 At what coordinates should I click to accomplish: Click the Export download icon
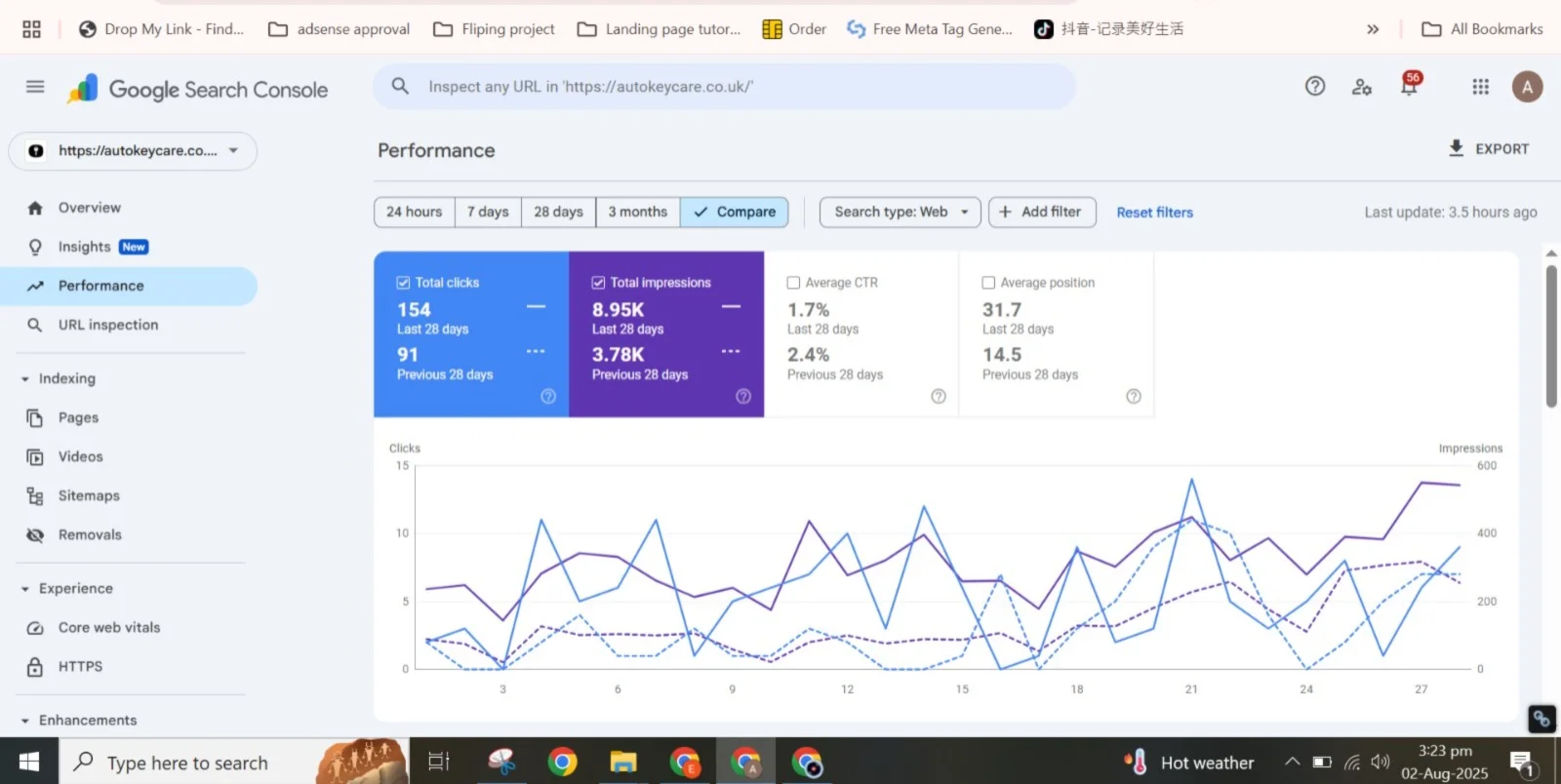[x=1456, y=148]
